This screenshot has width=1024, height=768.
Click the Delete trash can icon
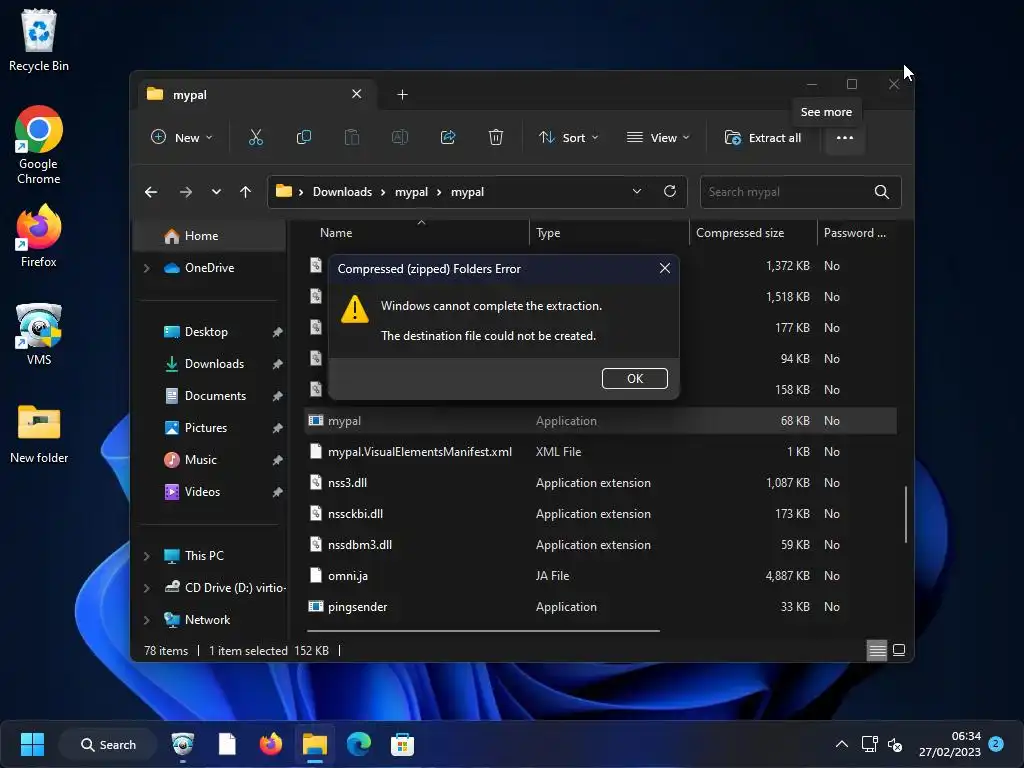point(496,138)
